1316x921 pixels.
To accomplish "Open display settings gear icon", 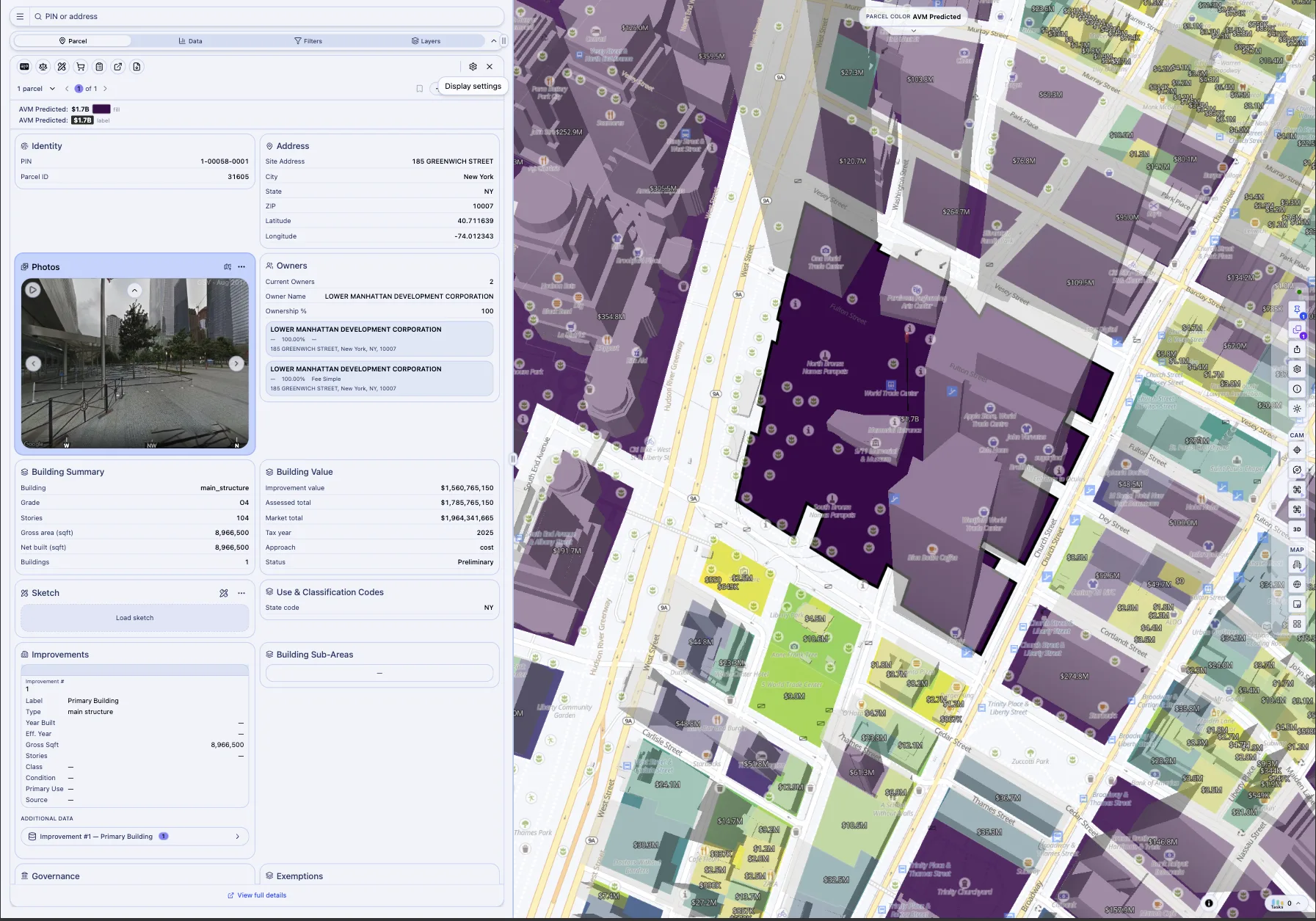I will point(473,67).
